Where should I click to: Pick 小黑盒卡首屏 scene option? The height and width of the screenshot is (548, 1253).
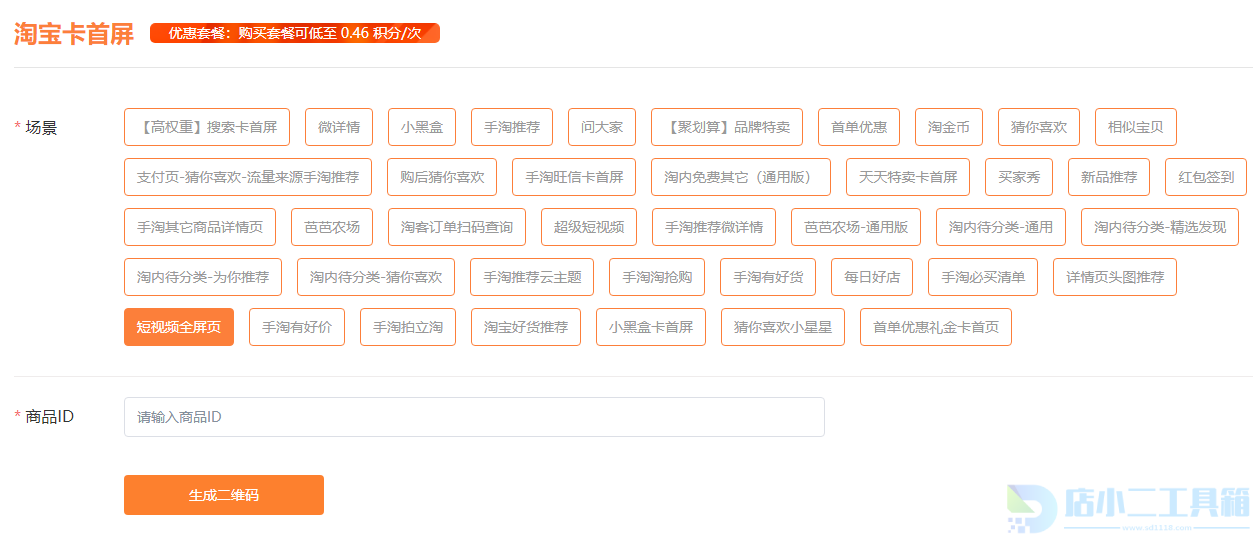click(651, 327)
